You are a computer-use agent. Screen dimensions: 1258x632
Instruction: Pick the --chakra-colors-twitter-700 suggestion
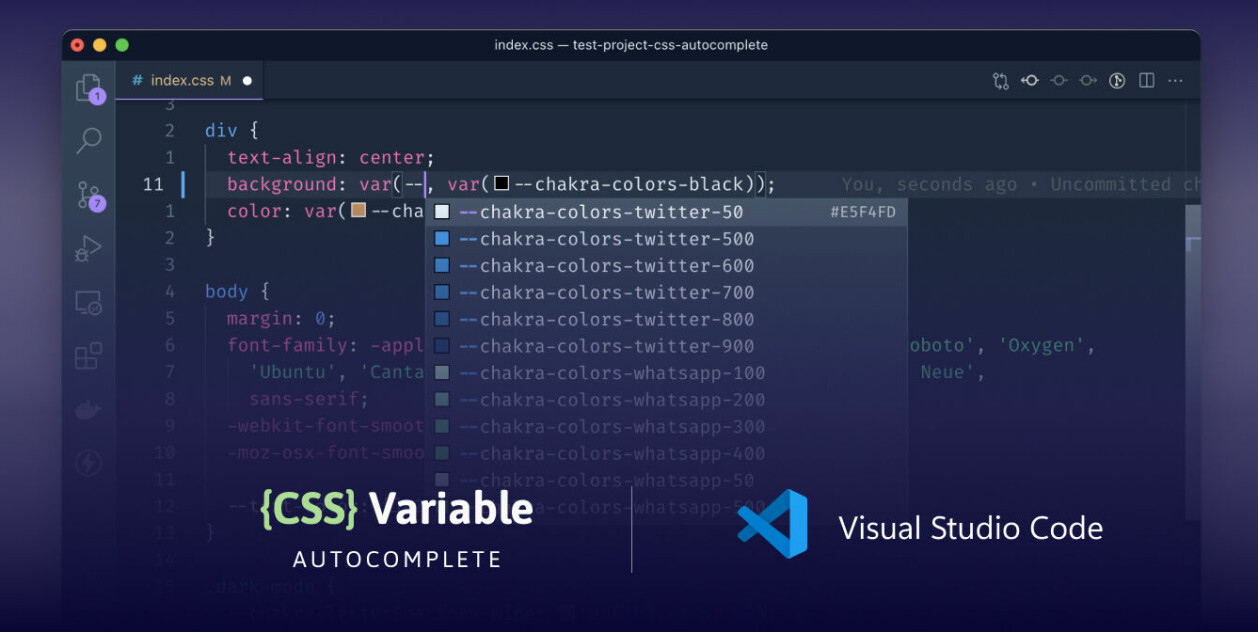(666, 293)
